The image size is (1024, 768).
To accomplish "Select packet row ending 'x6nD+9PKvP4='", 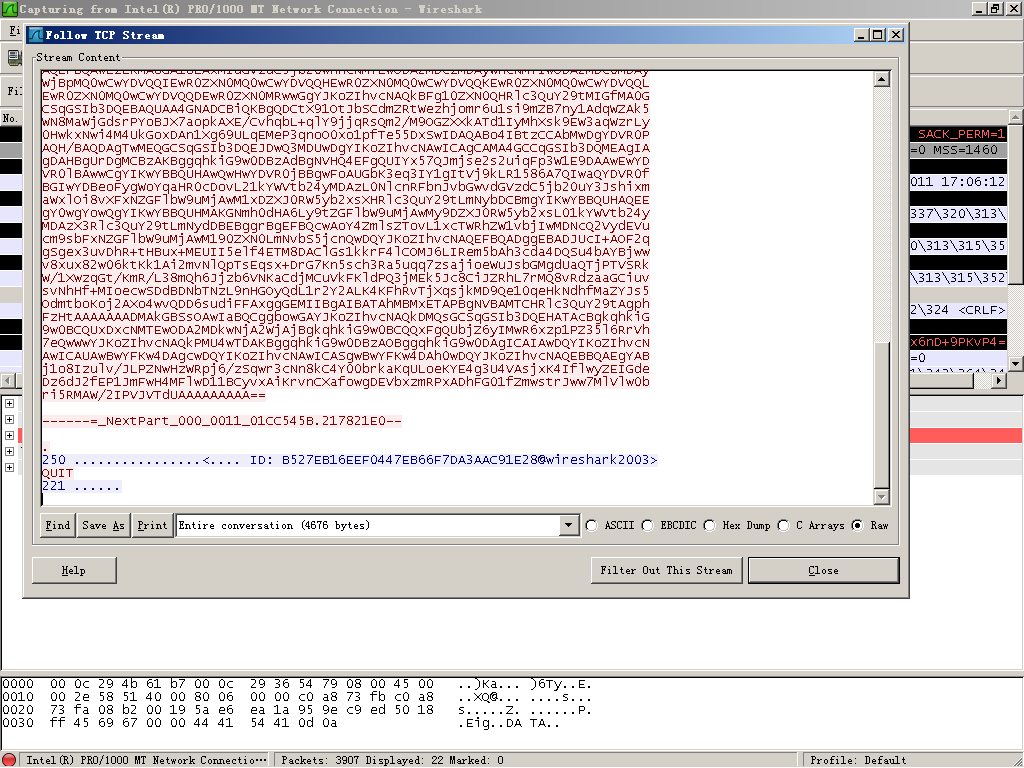I will (959, 342).
